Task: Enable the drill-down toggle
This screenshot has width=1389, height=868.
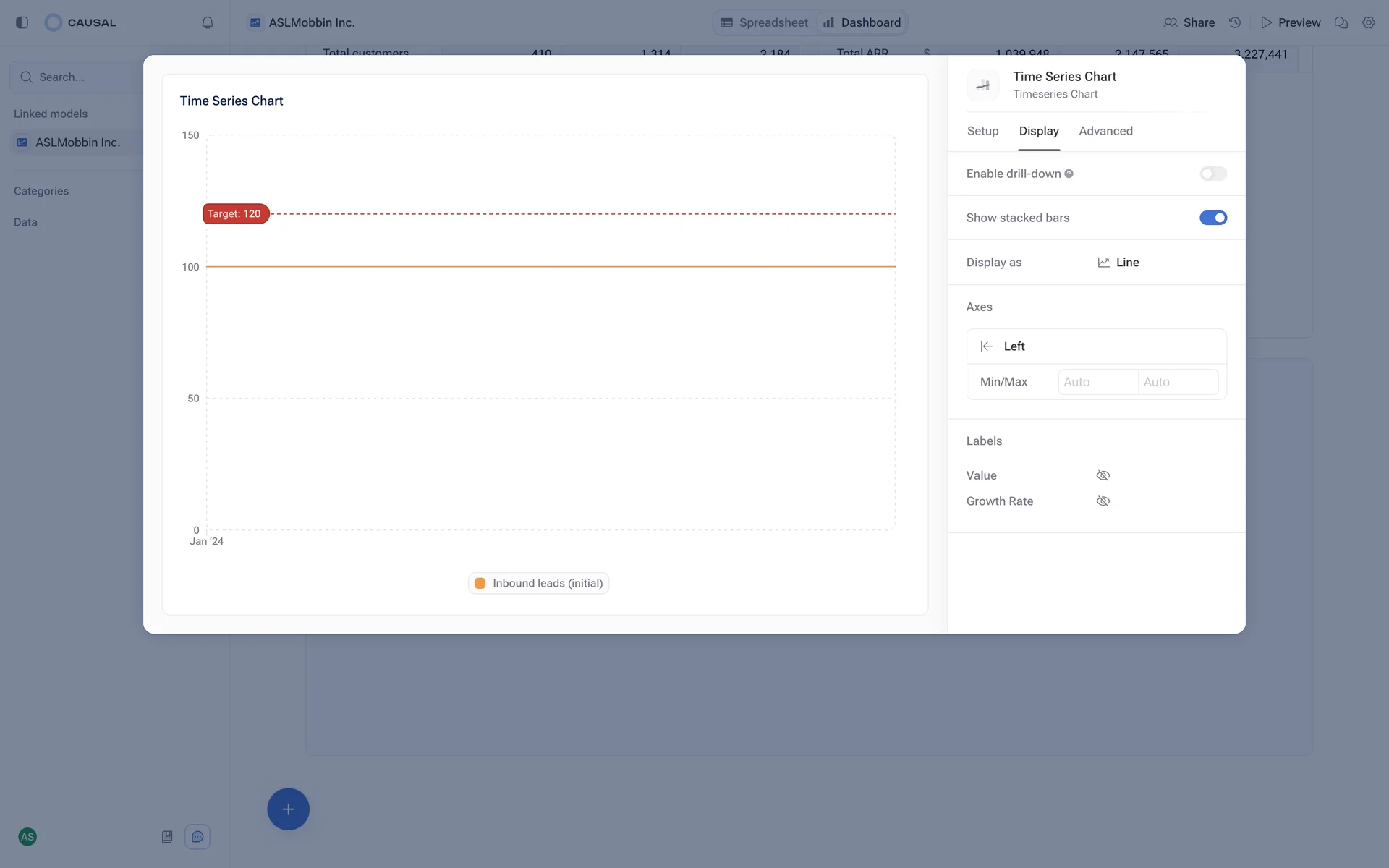Action: 1212,174
